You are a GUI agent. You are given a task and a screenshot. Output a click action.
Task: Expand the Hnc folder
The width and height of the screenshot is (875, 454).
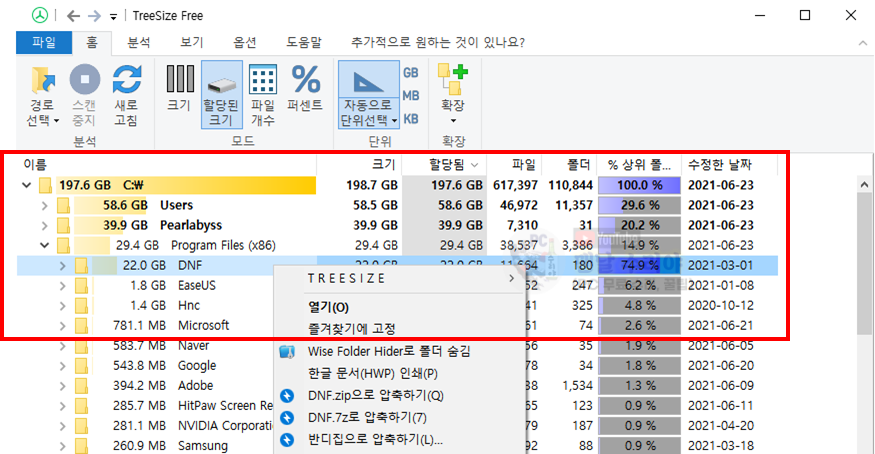(x=62, y=306)
